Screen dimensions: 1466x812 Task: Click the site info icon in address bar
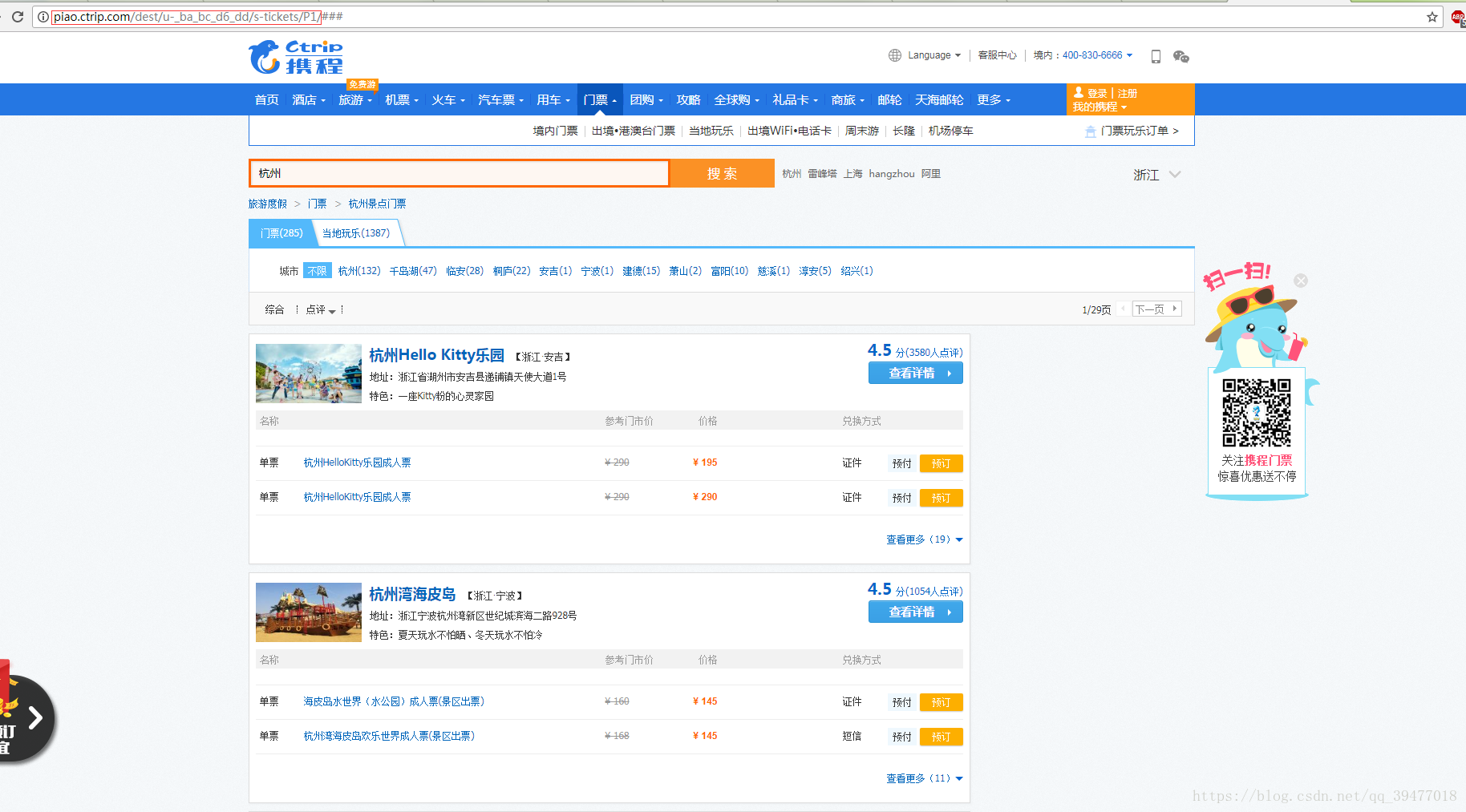[x=43, y=17]
